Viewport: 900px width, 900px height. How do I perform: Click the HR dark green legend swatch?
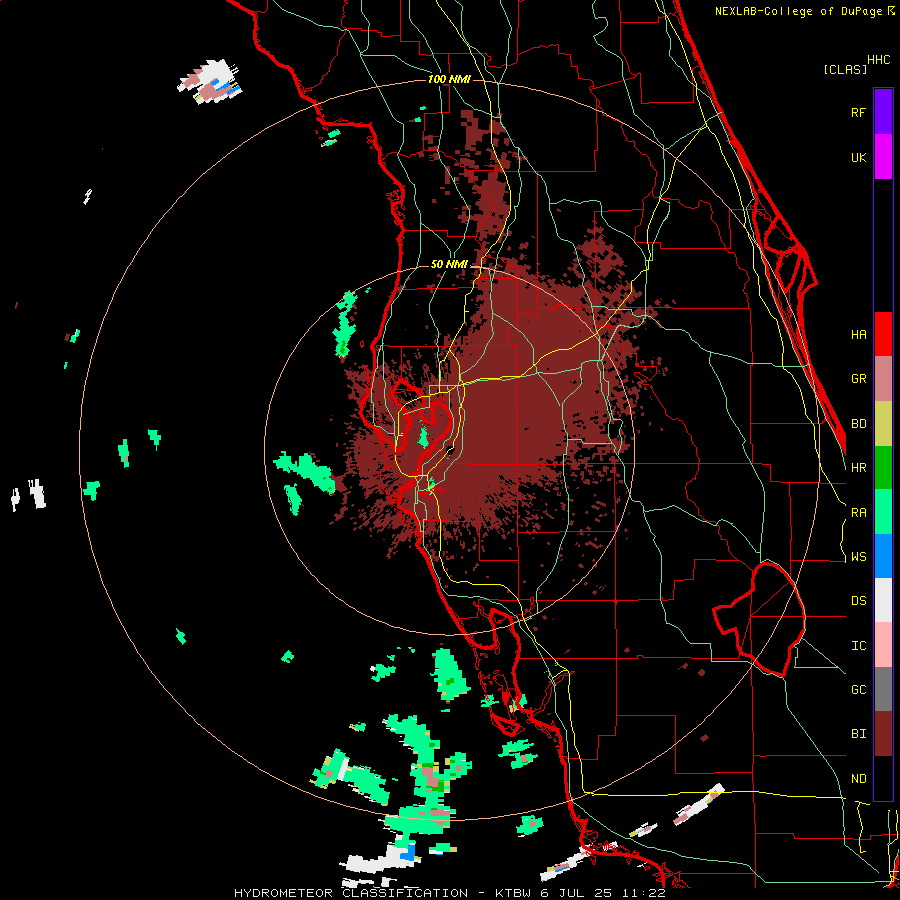(x=883, y=467)
